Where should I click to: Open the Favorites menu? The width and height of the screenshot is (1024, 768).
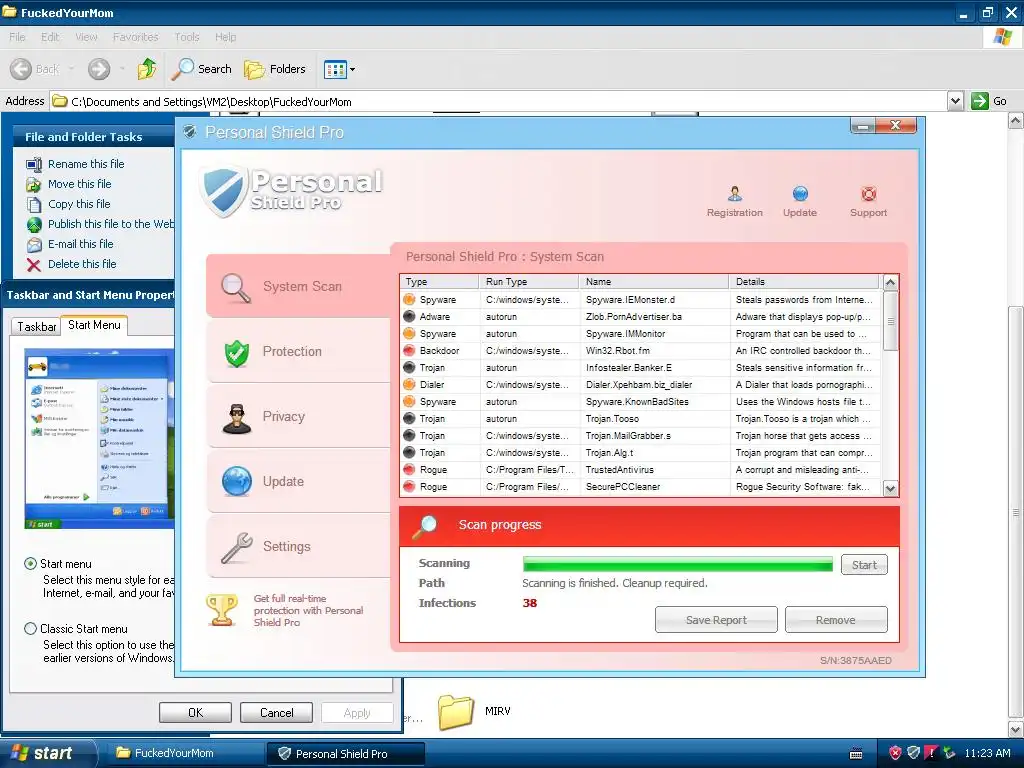[135, 37]
